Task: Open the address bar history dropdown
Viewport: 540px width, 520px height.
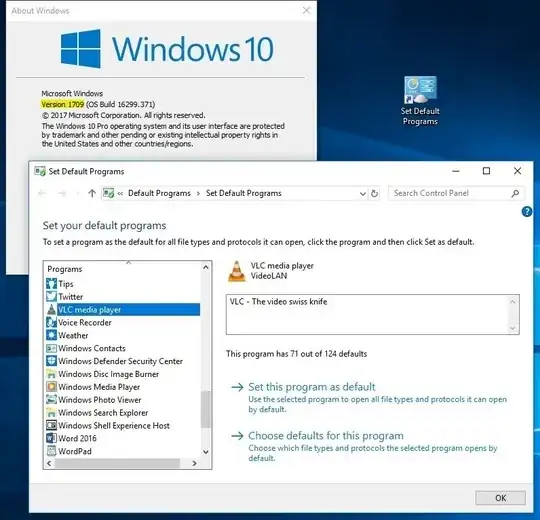Action: coord(362,194)
